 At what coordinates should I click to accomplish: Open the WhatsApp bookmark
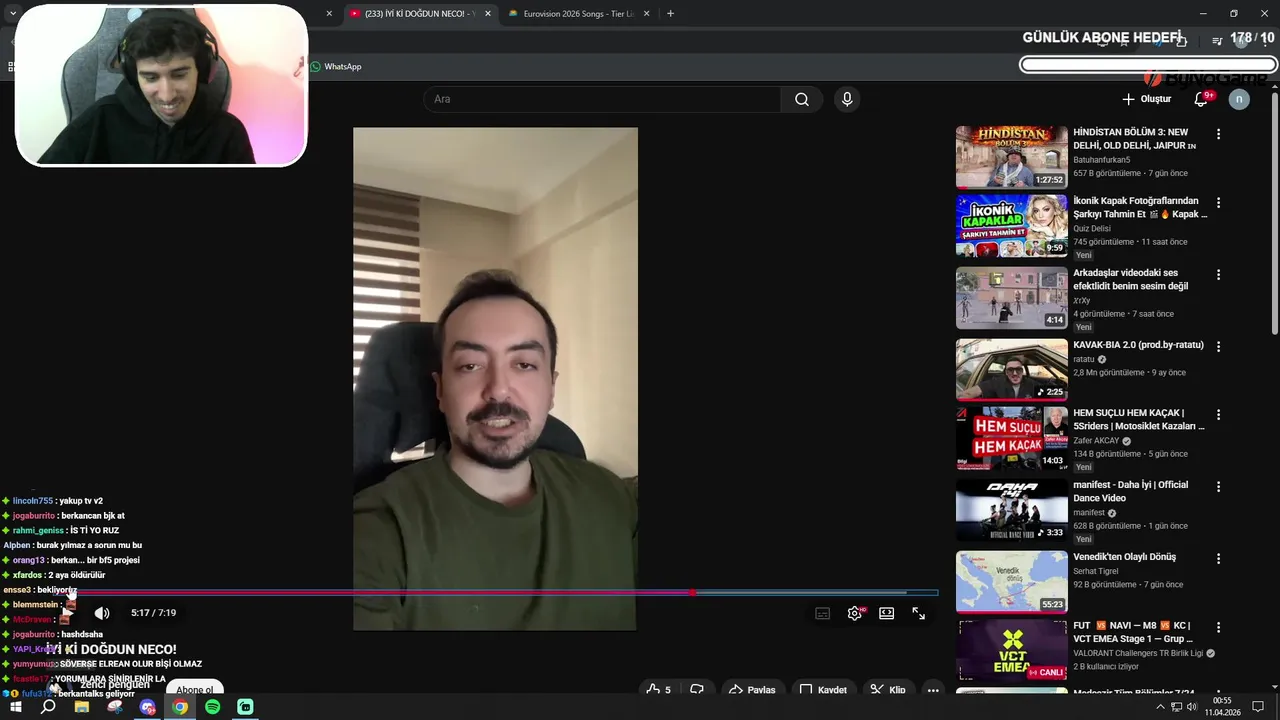335,67
